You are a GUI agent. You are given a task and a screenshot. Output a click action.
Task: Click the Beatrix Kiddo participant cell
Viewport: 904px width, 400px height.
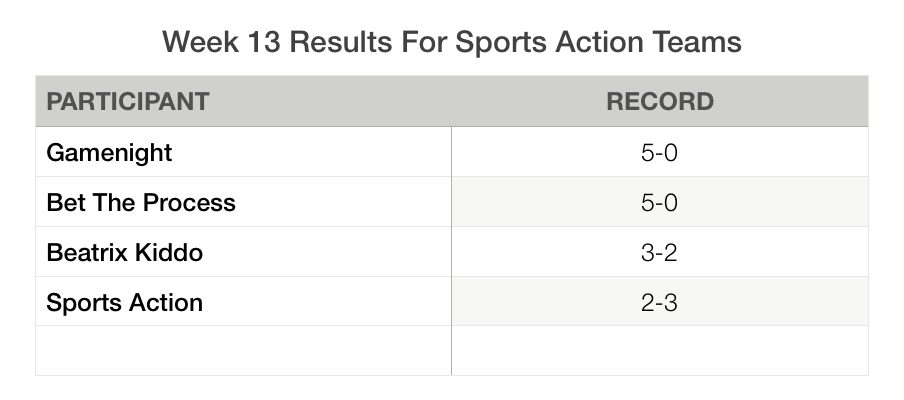[124, 253]
